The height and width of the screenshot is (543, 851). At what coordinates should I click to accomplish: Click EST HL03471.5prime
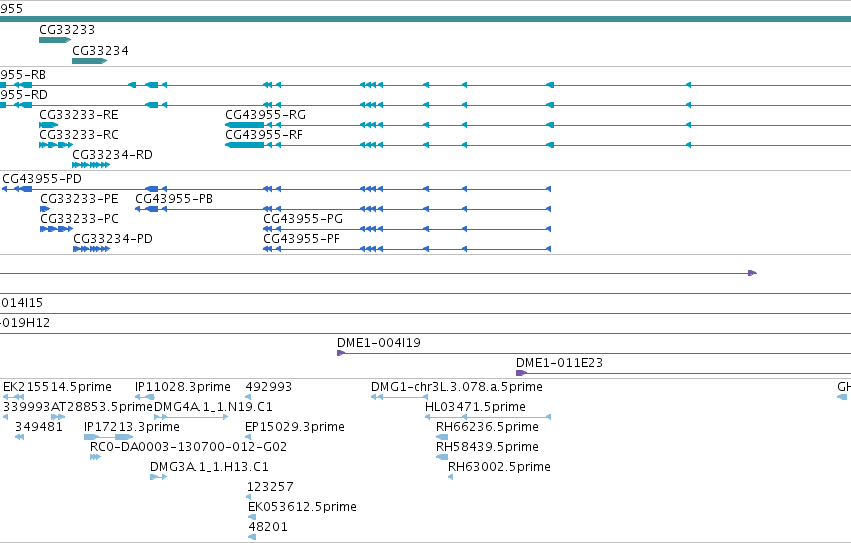475,407
